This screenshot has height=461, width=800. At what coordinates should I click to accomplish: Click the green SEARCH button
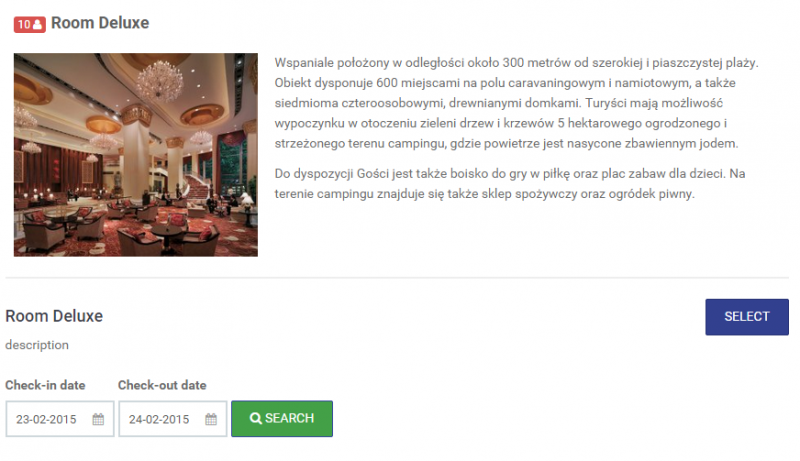[282, 419]
